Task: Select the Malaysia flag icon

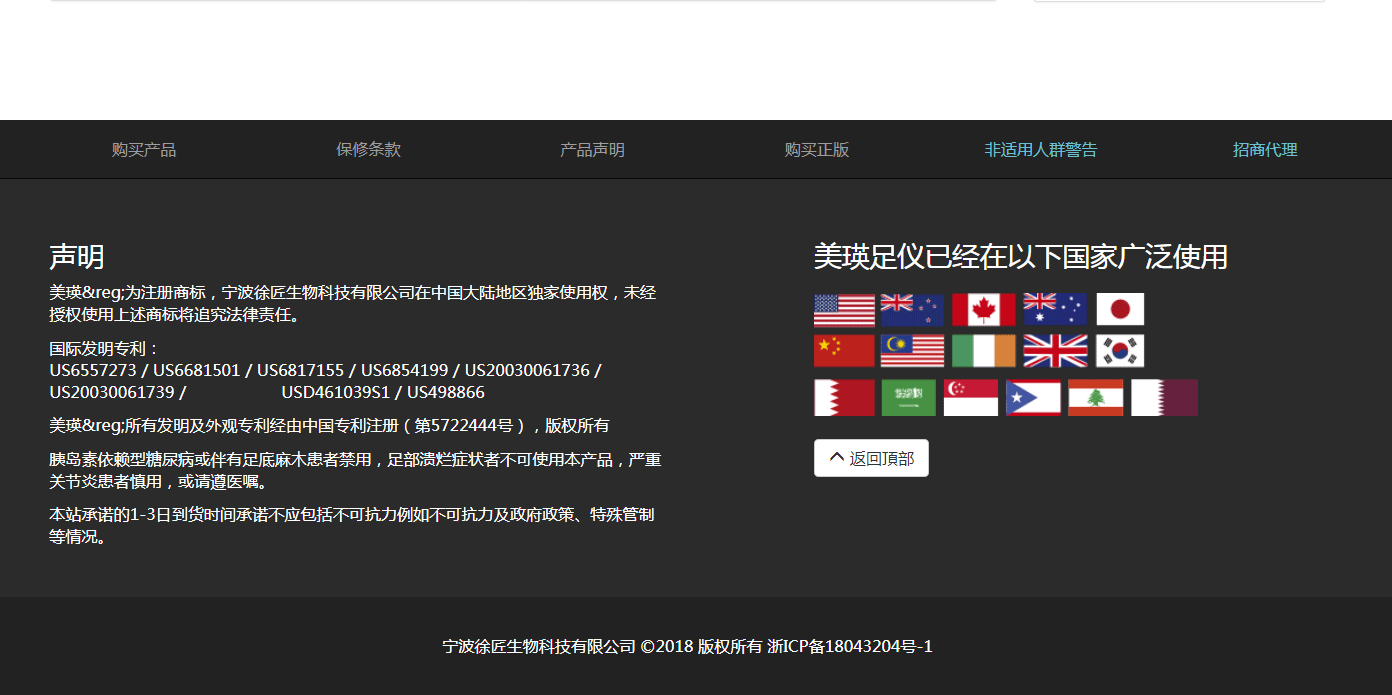Action: 911,351
